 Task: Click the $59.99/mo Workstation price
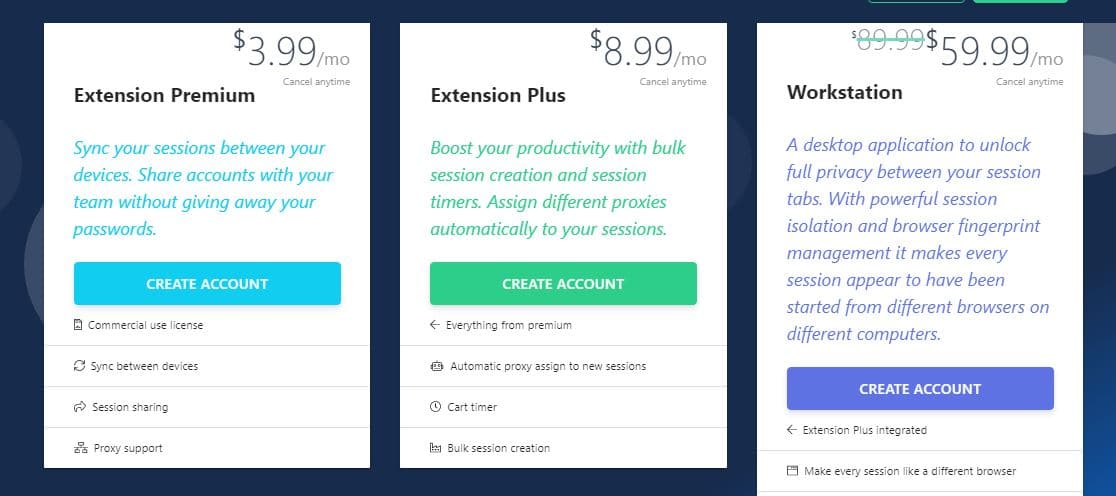click(994, 51)
